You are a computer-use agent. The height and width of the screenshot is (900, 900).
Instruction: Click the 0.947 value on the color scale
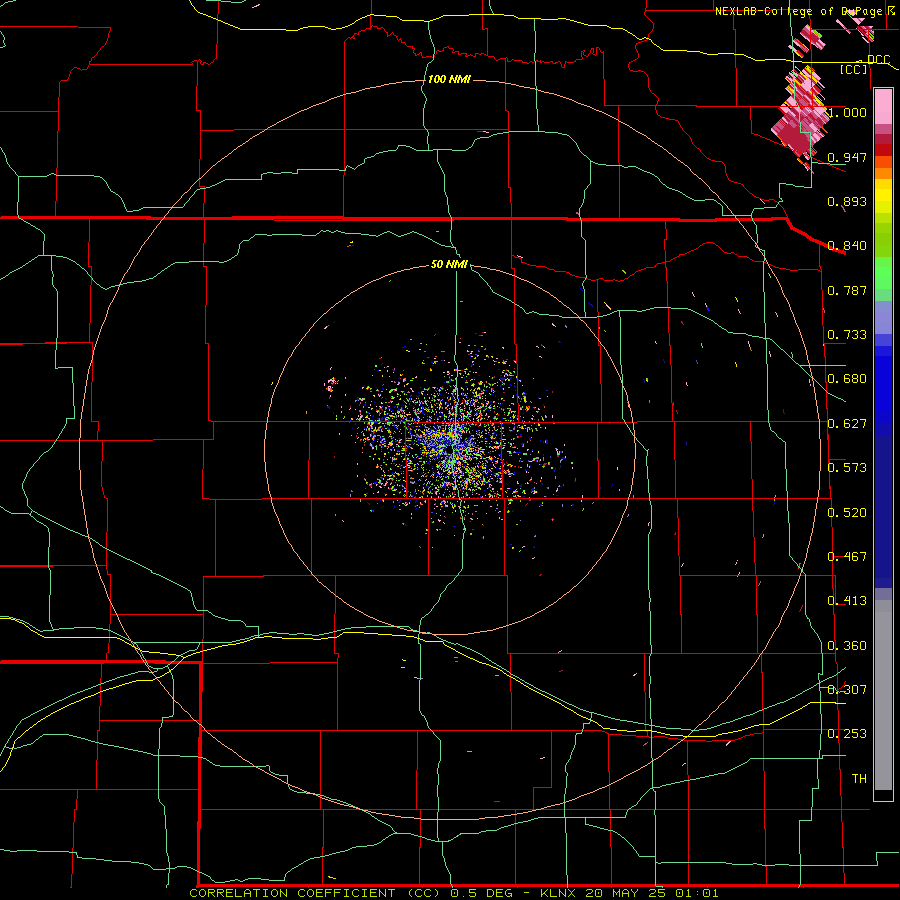coord(847,157)
